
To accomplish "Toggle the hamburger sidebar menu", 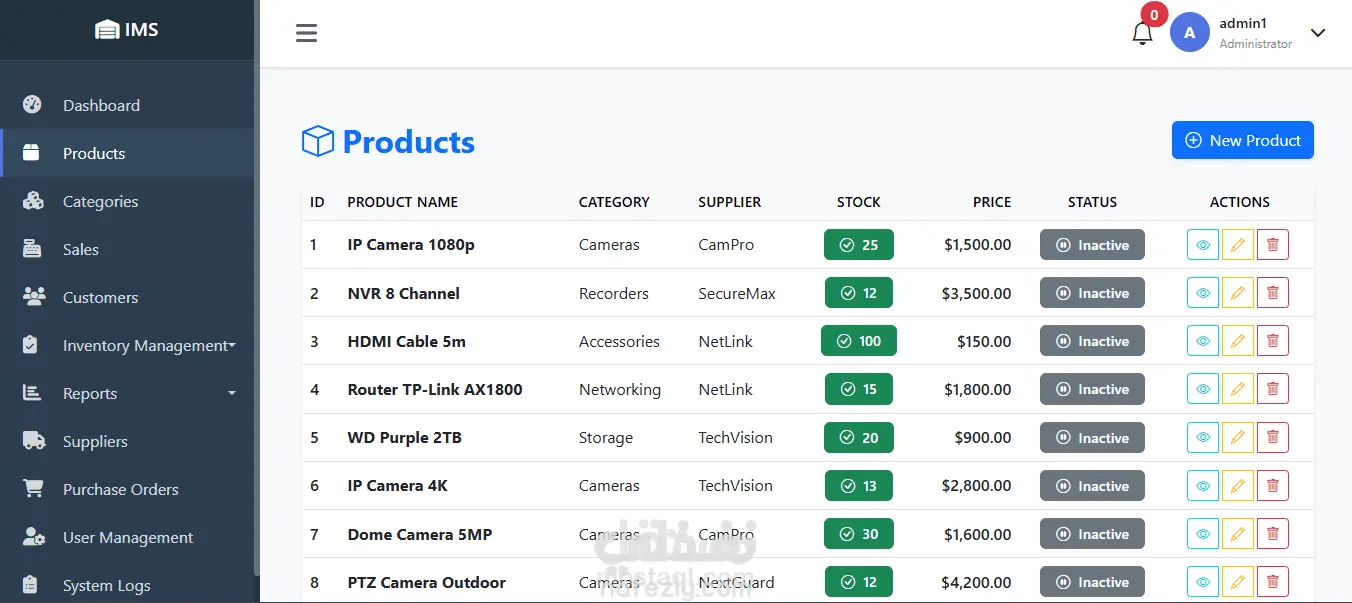I will point(306,33).
